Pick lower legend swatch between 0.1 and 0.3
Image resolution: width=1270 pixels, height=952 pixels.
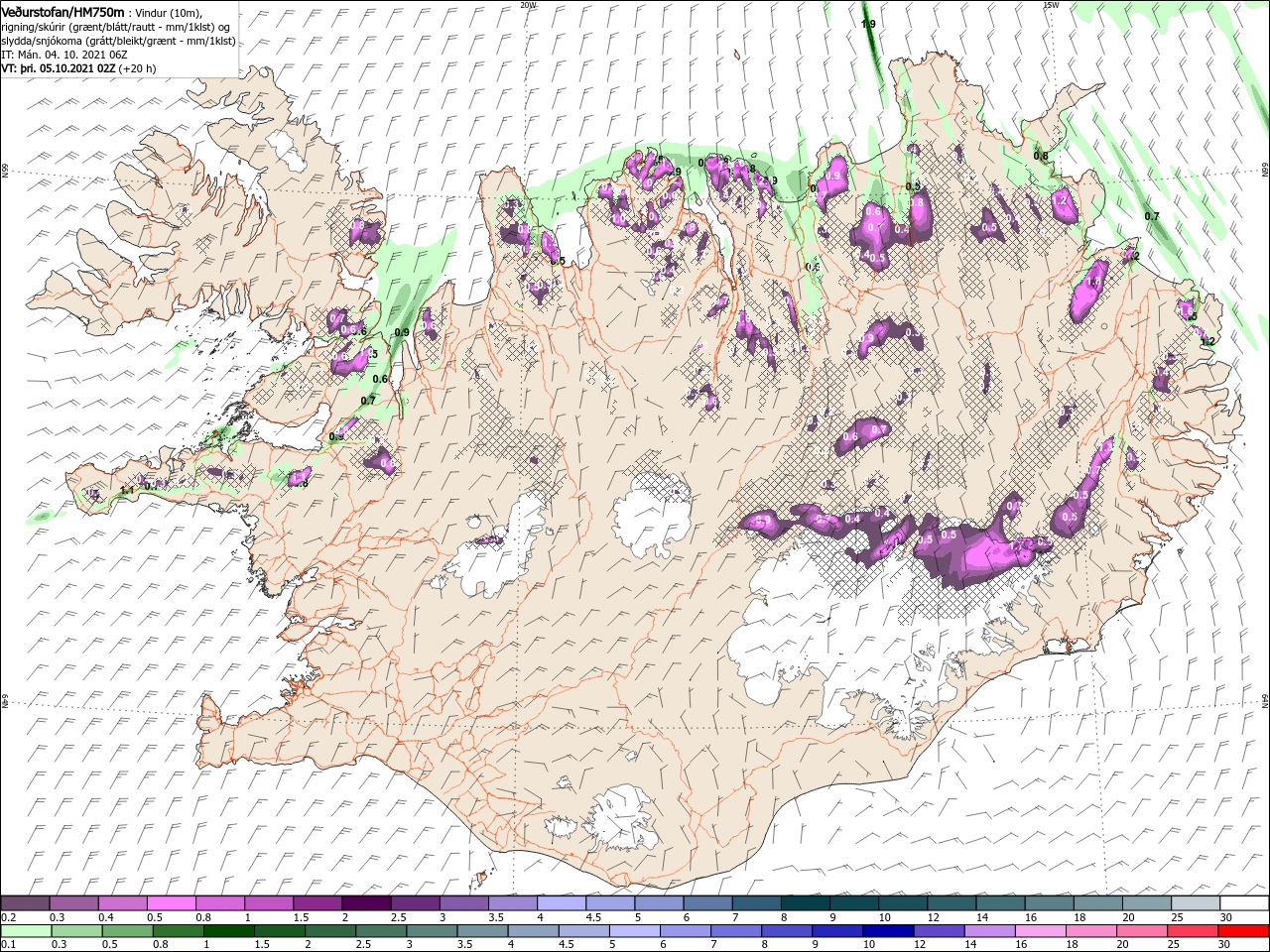click(x=26, y=931)
